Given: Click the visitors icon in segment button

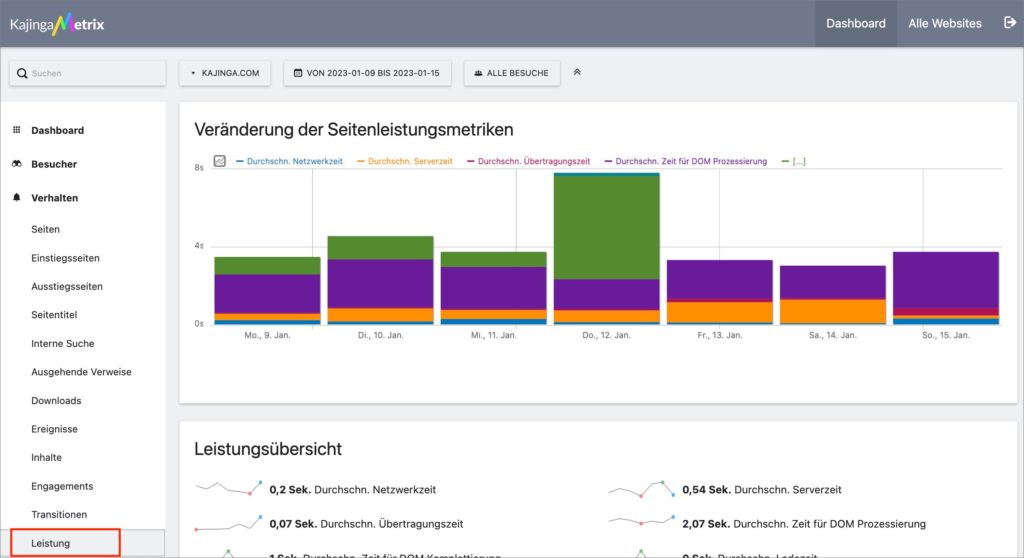Looking at the screenshot, I should pos(478,73).
